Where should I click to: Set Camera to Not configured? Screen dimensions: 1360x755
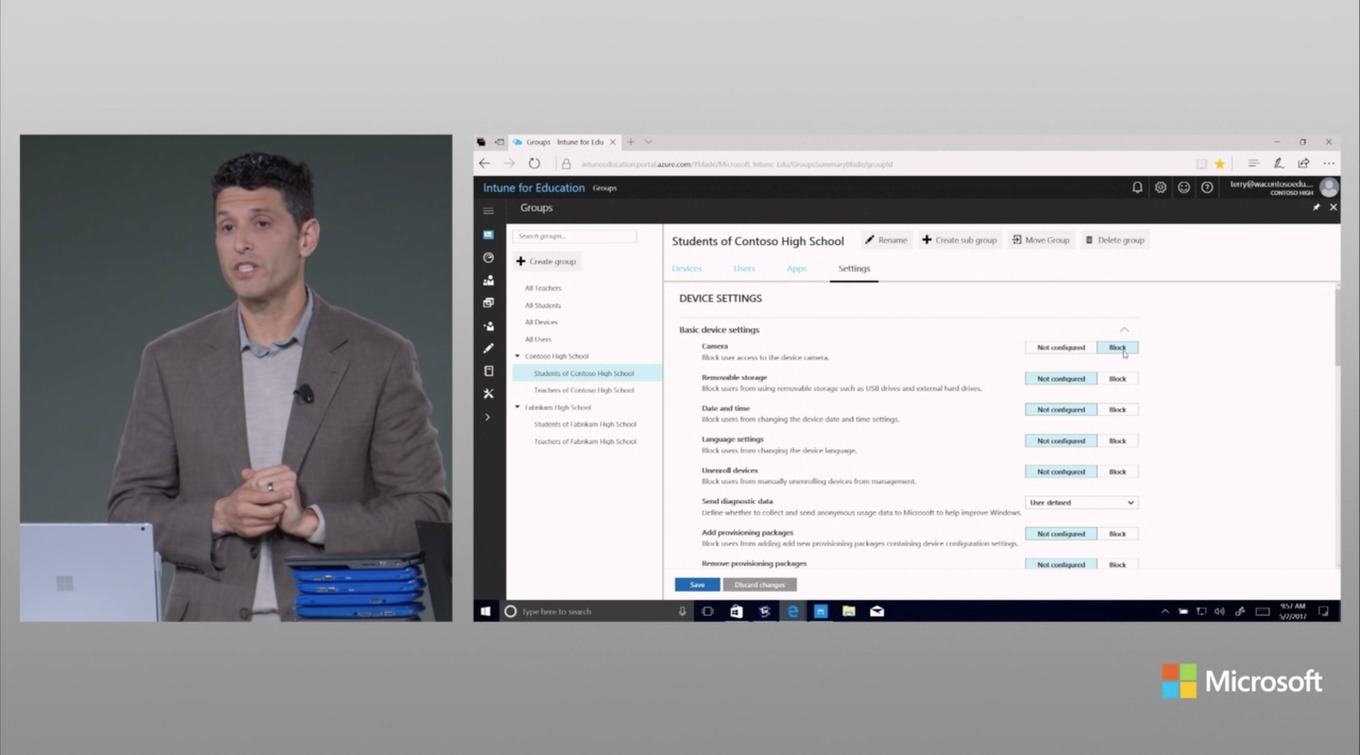point(1061,348)
